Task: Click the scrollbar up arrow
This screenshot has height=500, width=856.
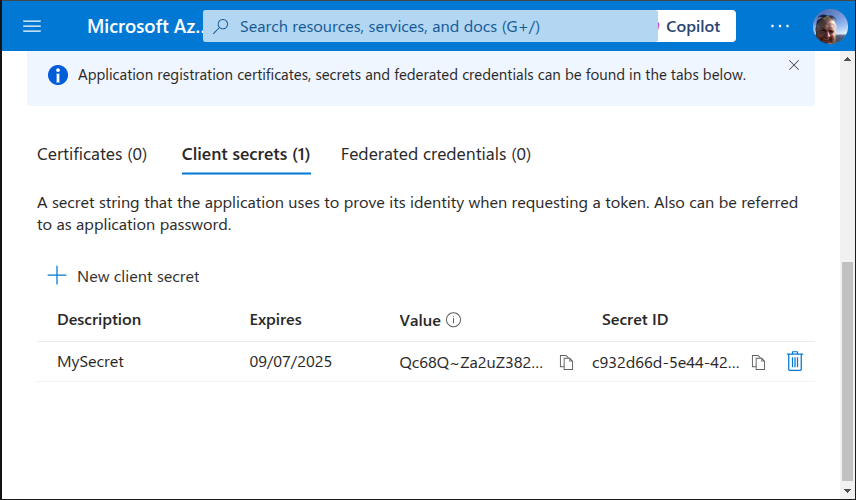Action: tap(847, 59)
